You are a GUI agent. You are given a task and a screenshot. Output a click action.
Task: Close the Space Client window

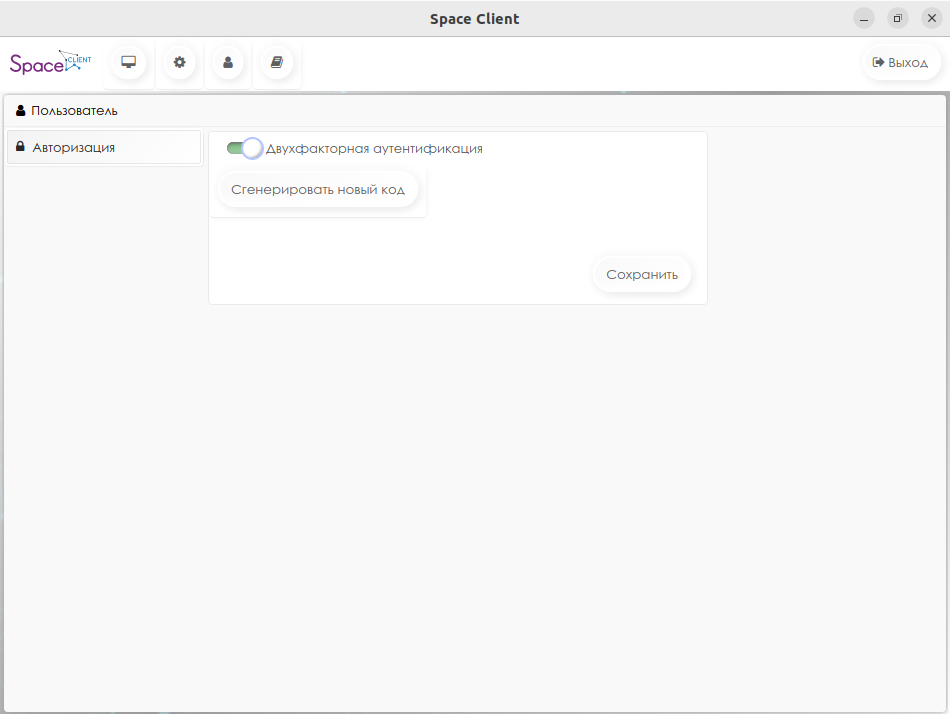pos(930,18)
